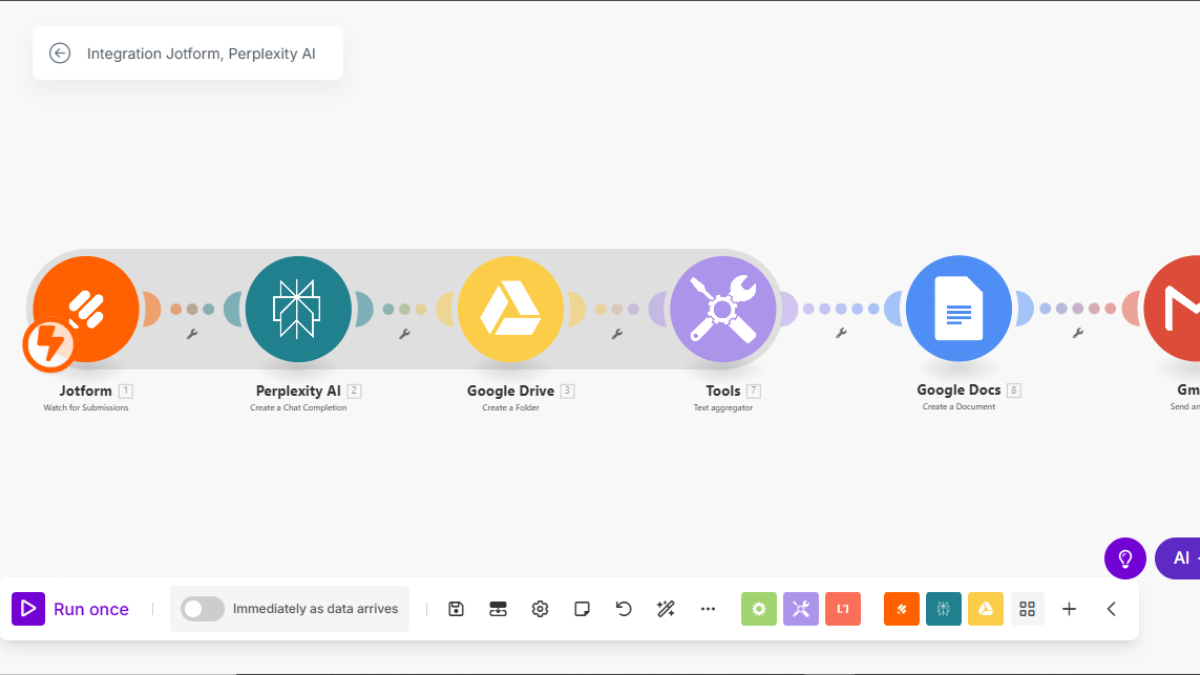Viewport: 1200px width, 675px height.
Task: Open the Google Docs Create a Document module
Action: [x=958, y=309]
